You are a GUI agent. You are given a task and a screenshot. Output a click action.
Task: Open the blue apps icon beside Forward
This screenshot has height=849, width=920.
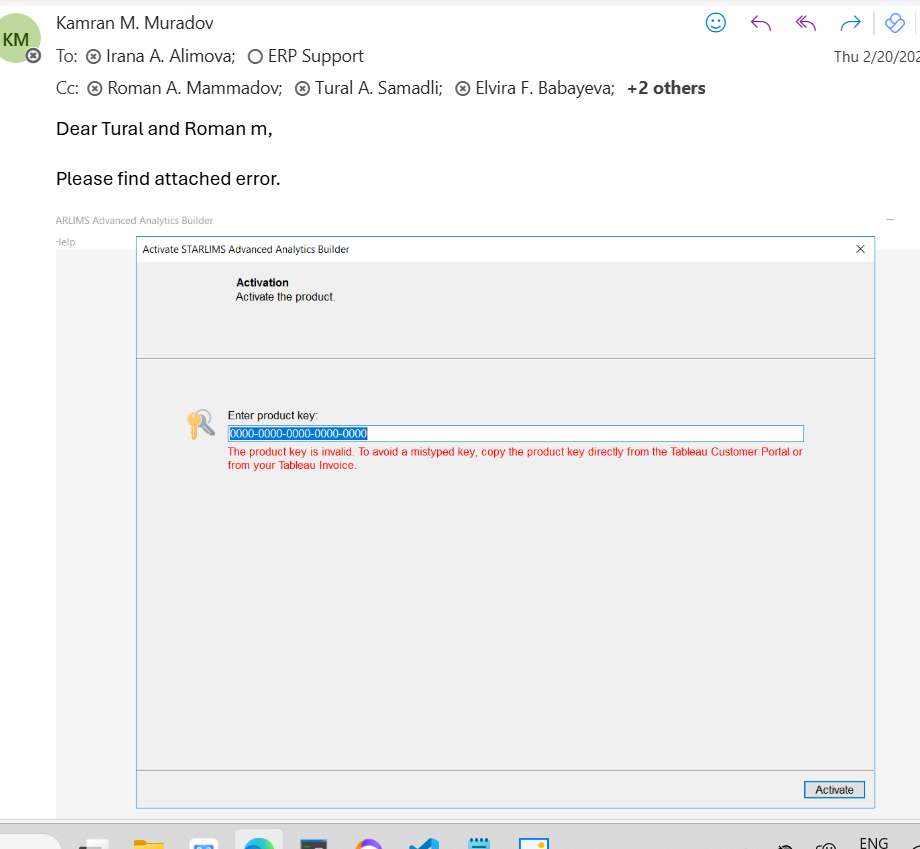click(895, 23)
